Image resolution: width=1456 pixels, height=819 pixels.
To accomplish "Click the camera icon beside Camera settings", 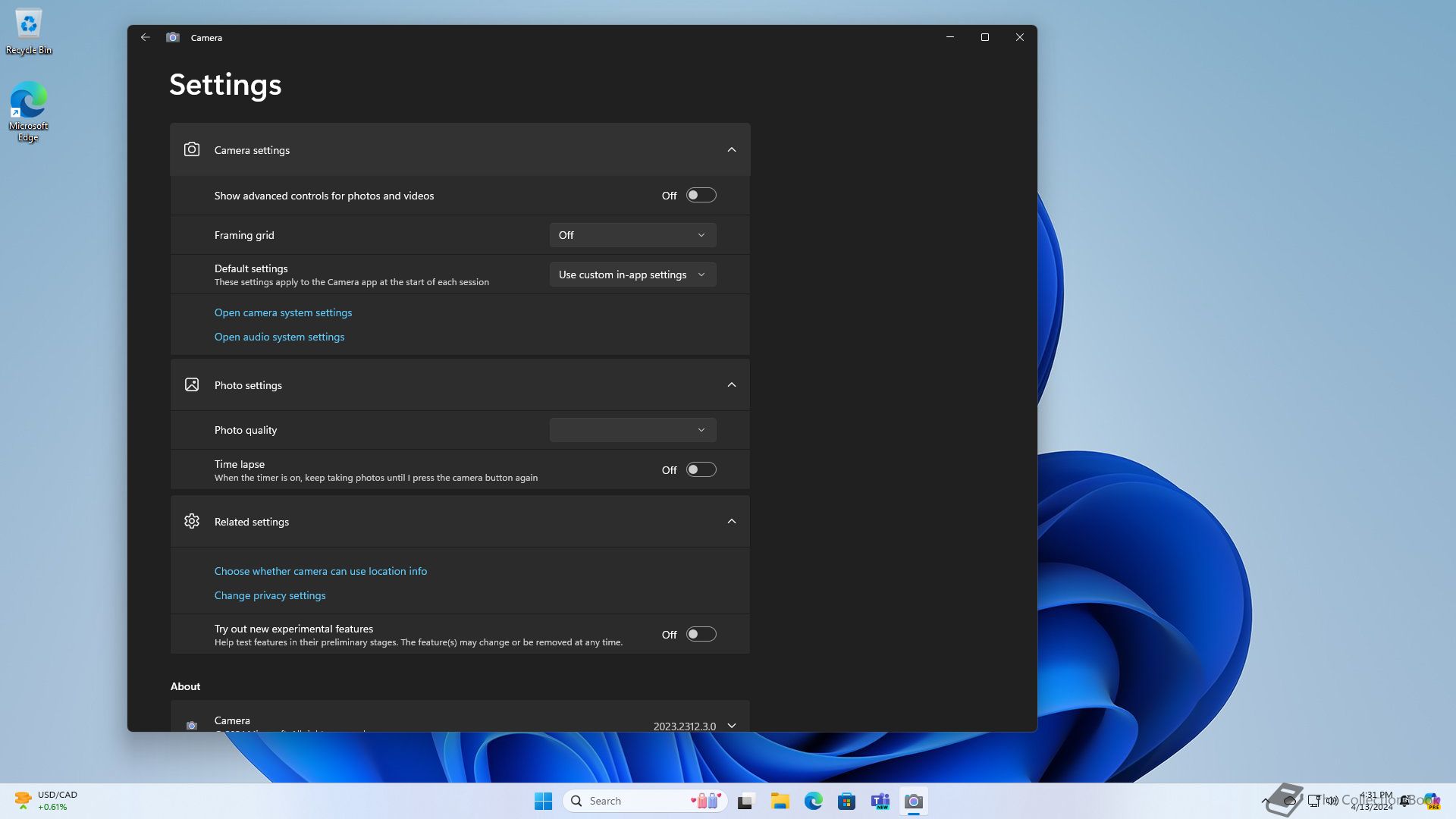I will (192, 149).
